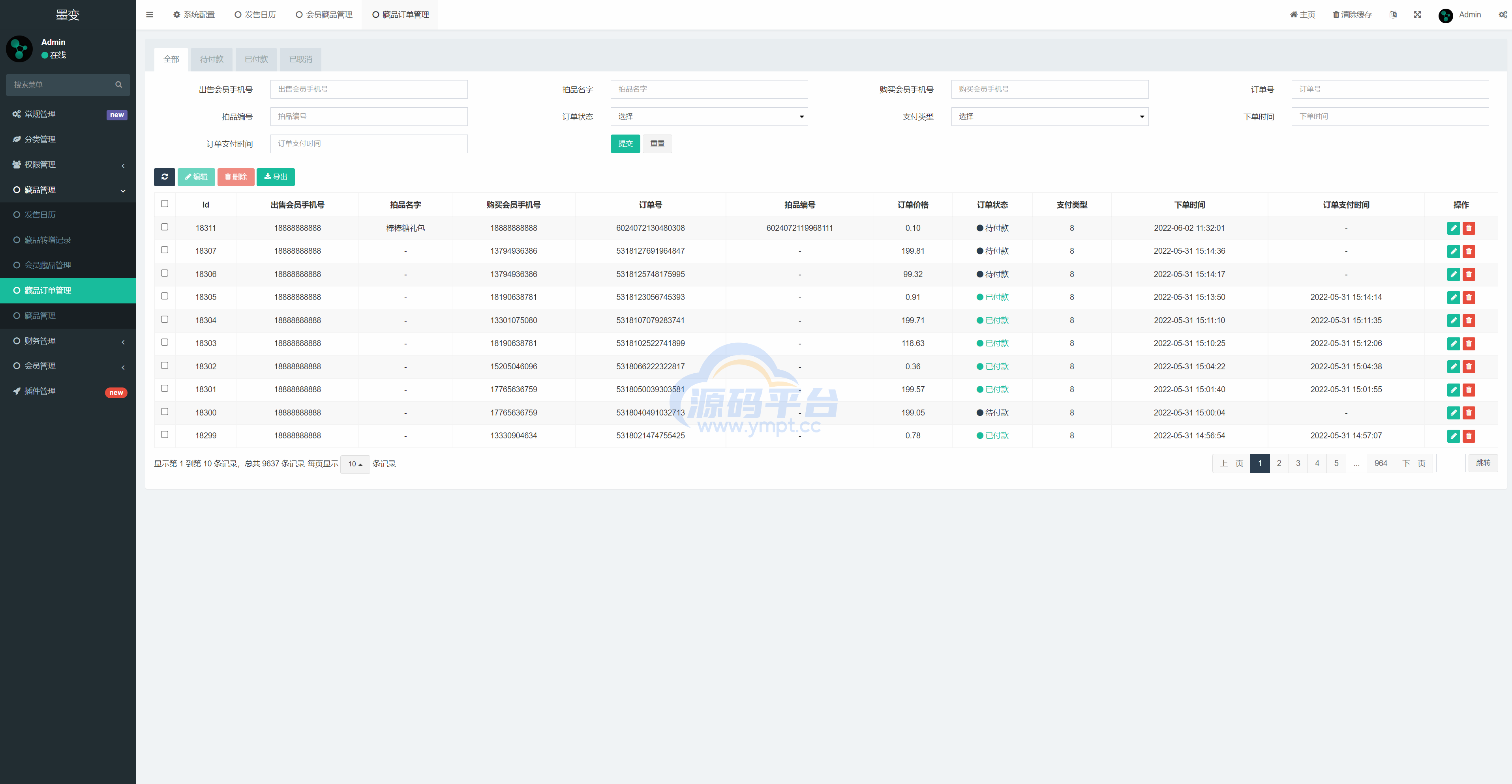Click the refresh table icon button

[164, 177]
